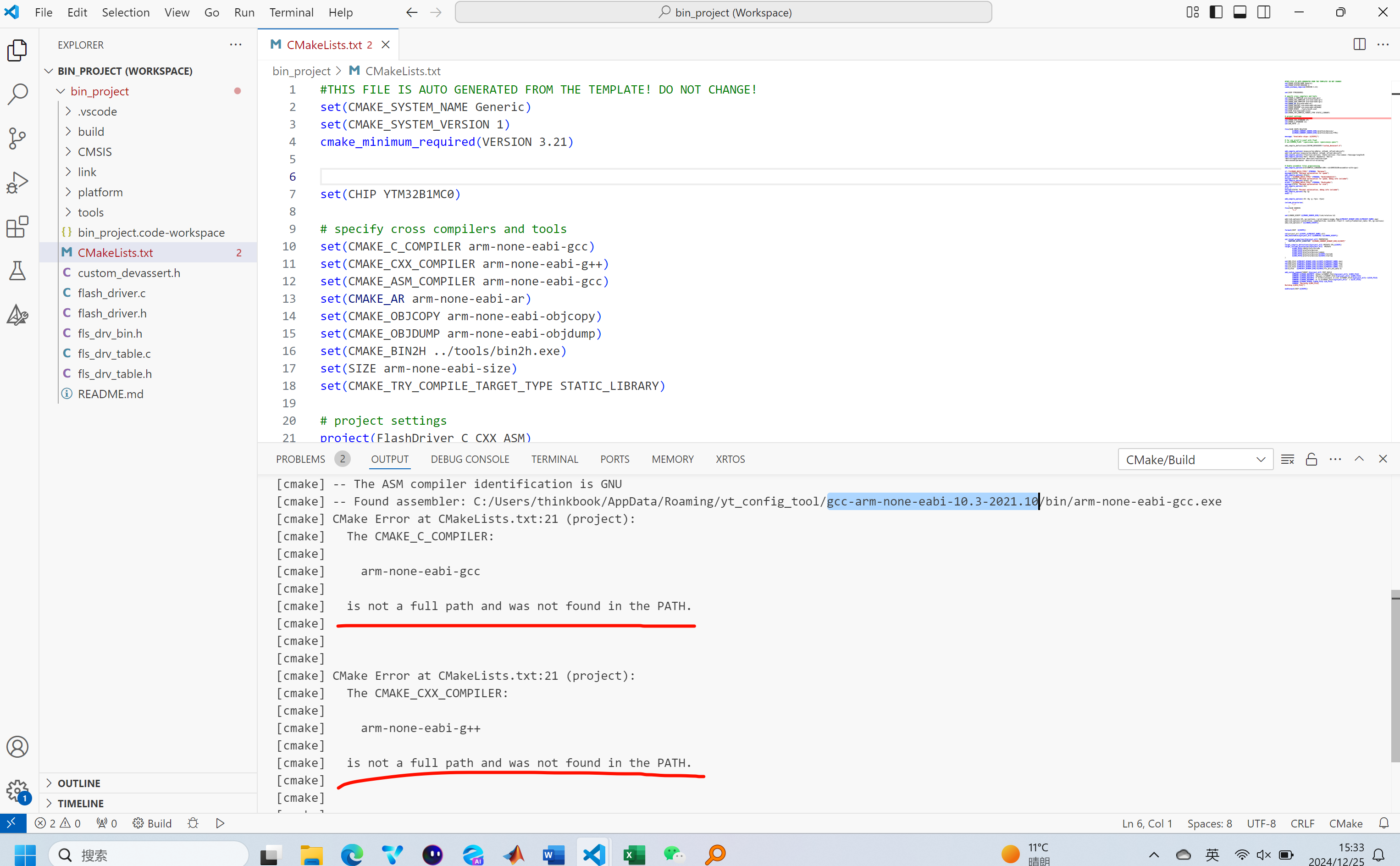Toggle the secondary side bar
1400x866 pixels.
click(1264, 12)
